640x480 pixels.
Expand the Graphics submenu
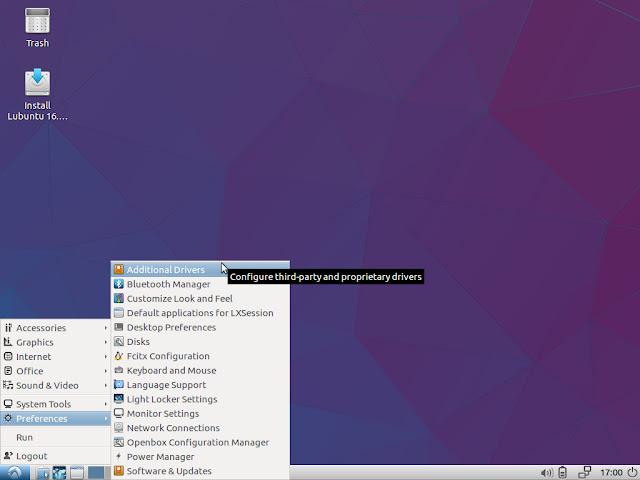point(56,342)
